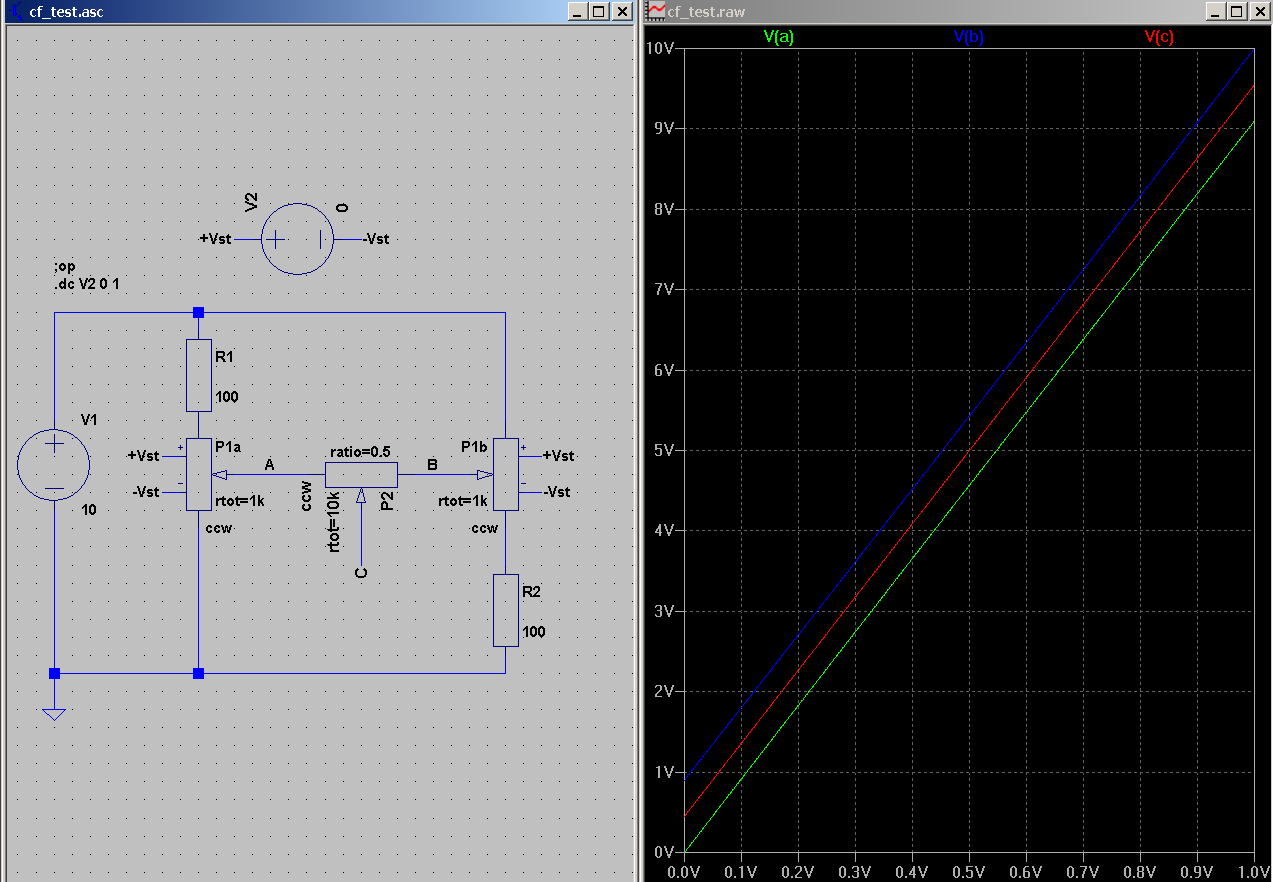The height and width of the screenshot is (882, 1273).
Task: Click the V2 component name label
Action: click(252, 201)
